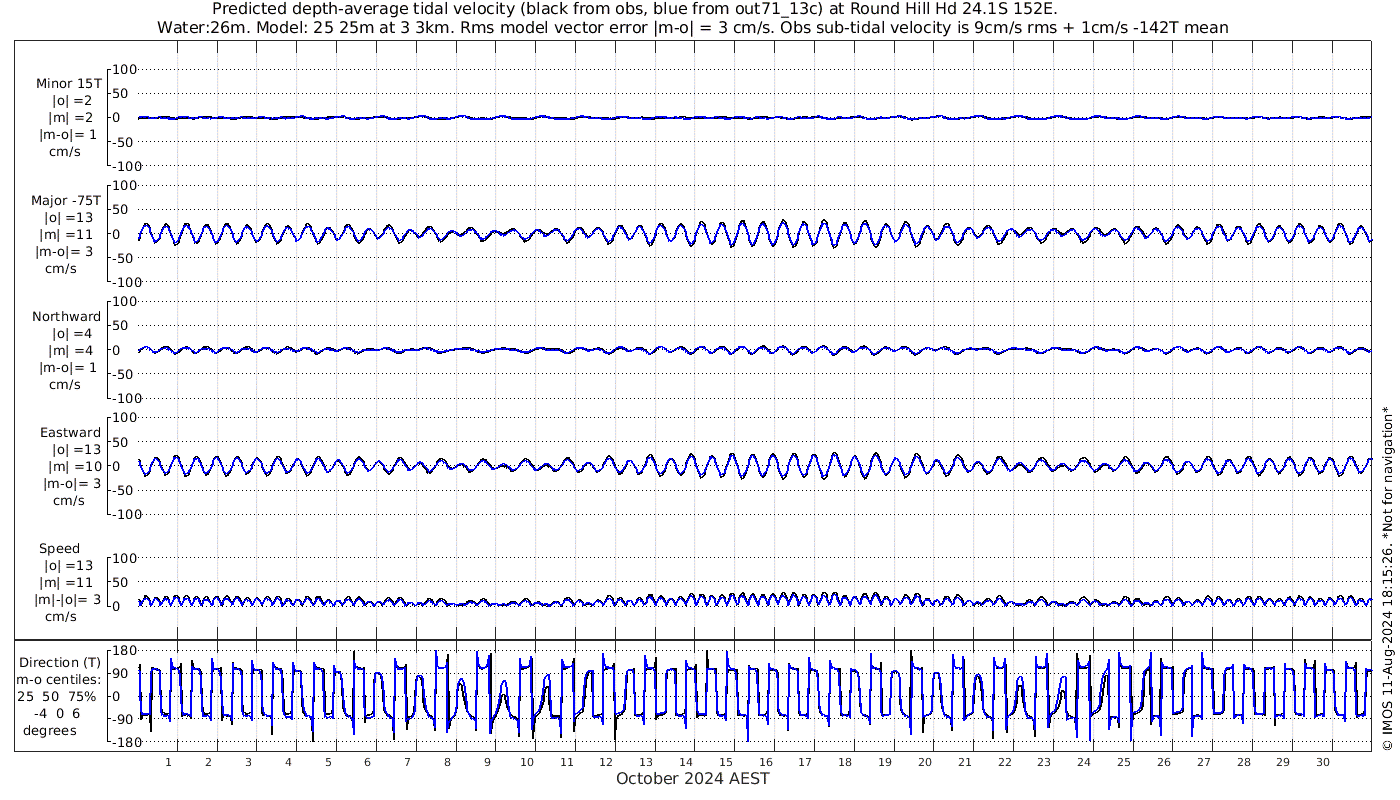Click the -90 tick on the Direction axis

point(123,720)
